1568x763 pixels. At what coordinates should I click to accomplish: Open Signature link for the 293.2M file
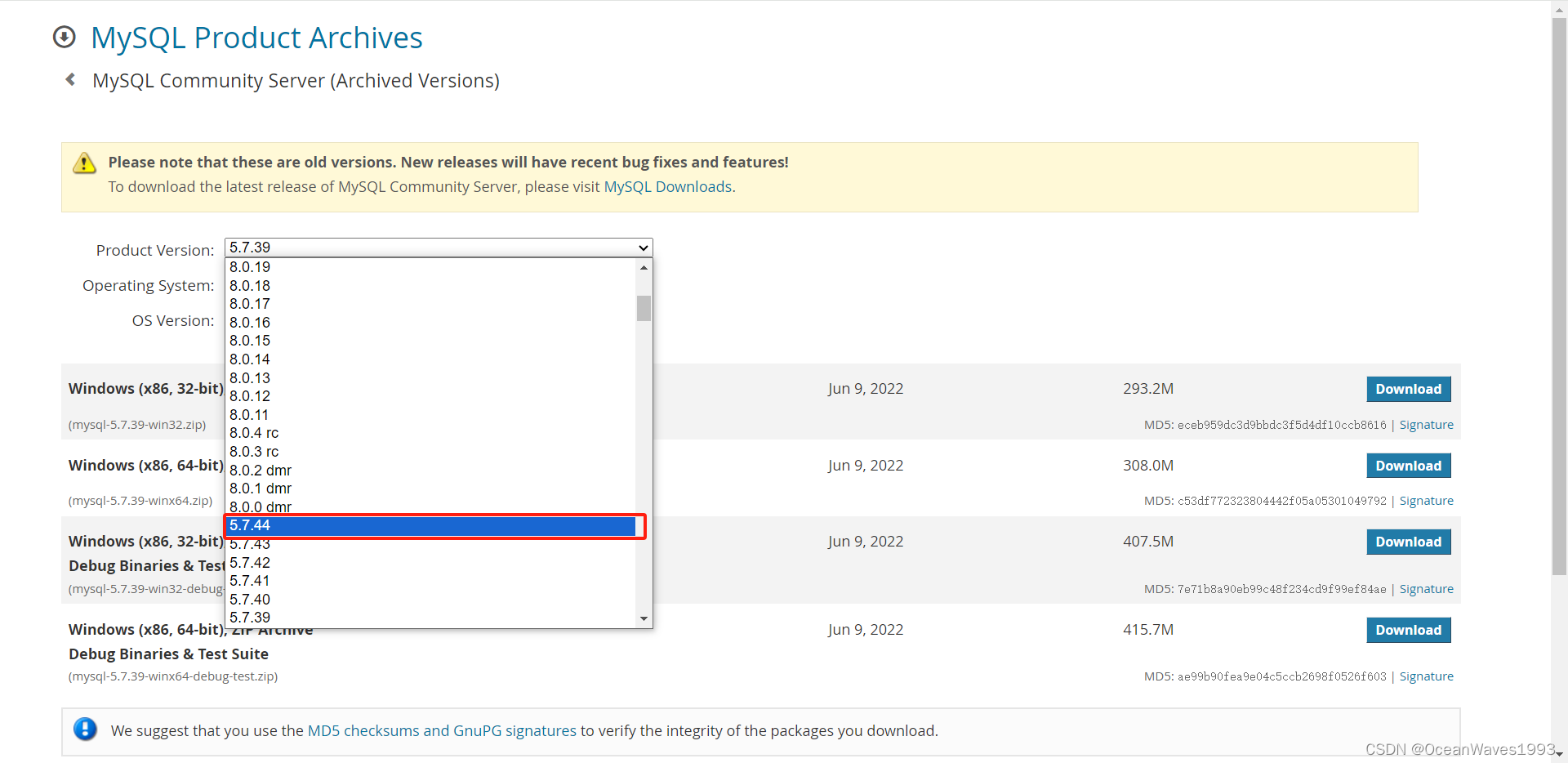pyautogui.click(x=1426, y=425)
